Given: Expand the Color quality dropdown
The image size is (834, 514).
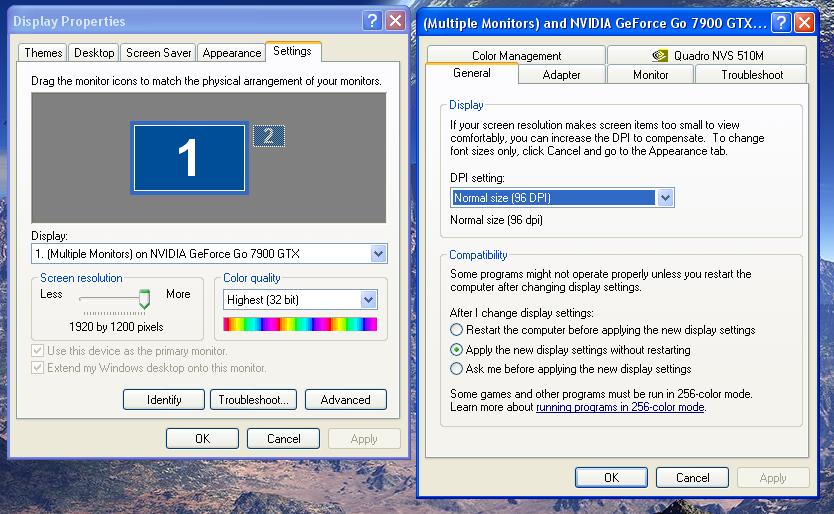Looking at the screenshot, I should click(x=368, y=300).
